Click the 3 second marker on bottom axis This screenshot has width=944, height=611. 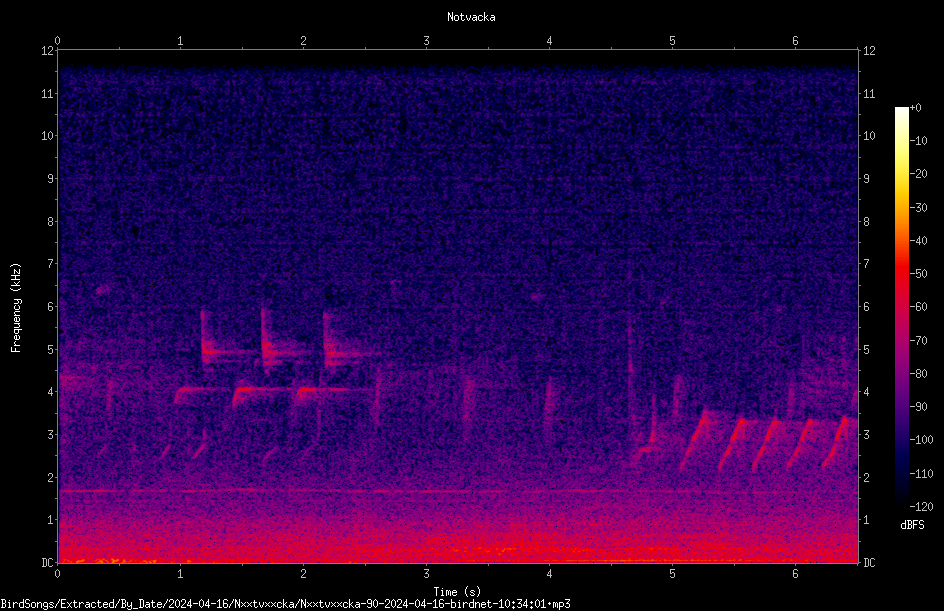click(426, 574)
